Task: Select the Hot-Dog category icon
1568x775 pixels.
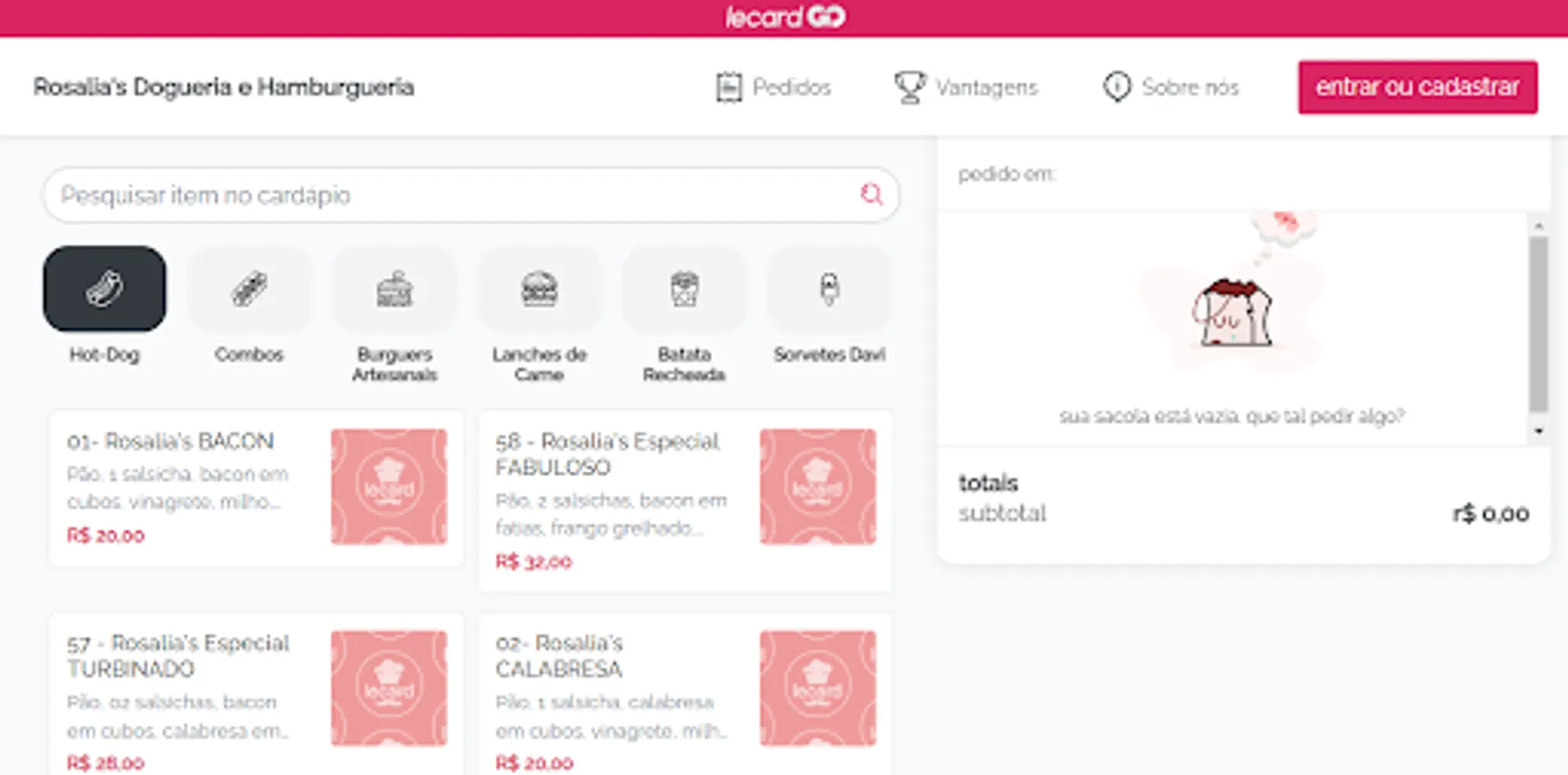Action: point(104,289)
